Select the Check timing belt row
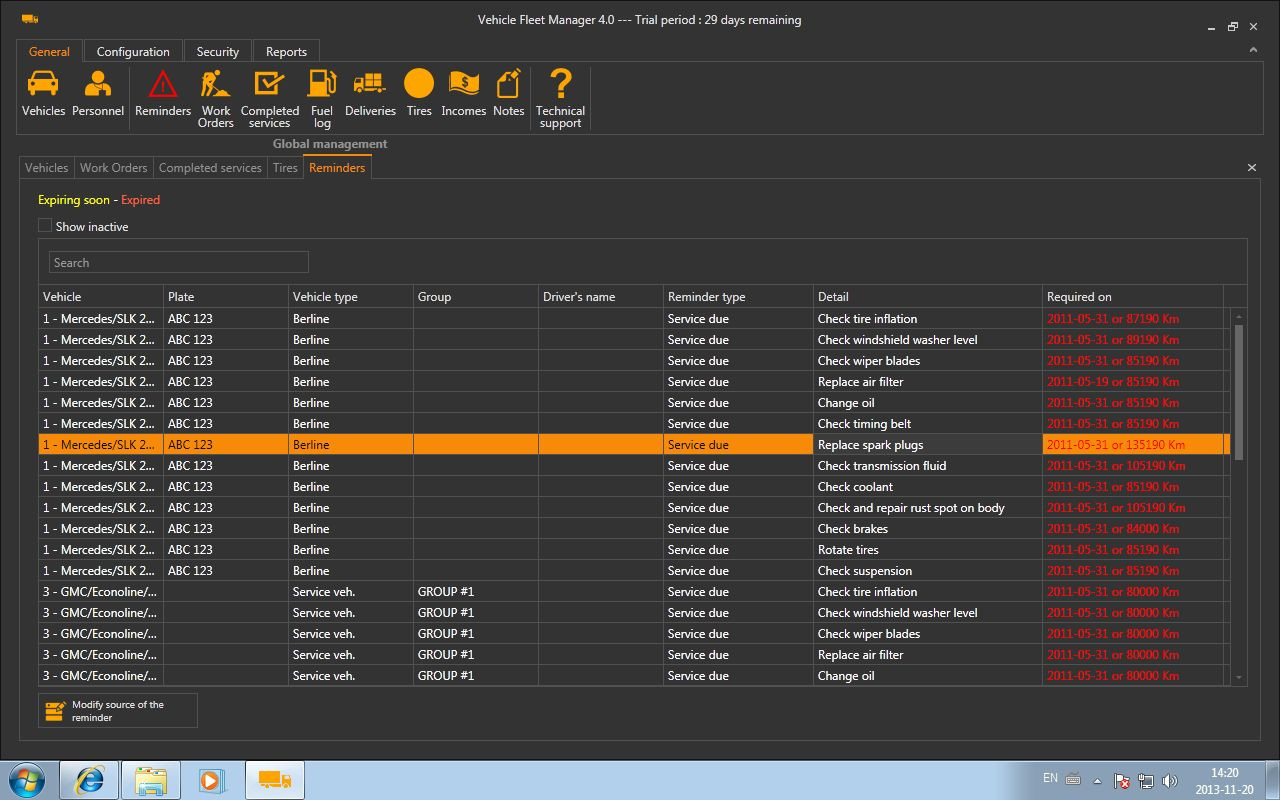Viewport: 1280px width, 800px height. coord(635,424)
